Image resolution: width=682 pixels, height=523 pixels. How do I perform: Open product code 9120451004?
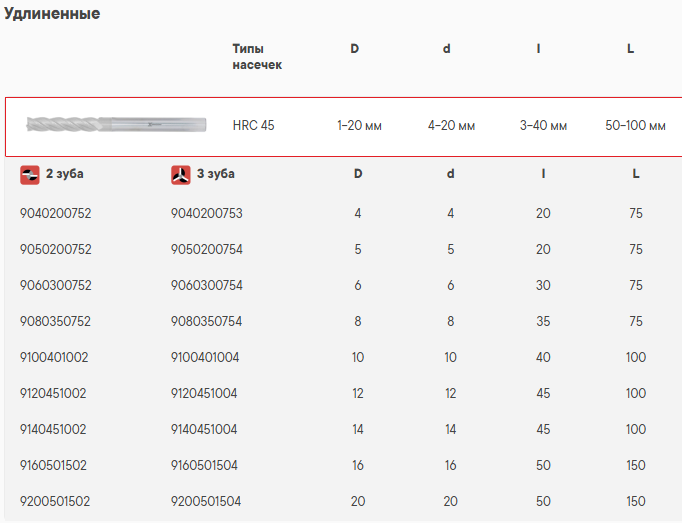(x=205, y=393)
